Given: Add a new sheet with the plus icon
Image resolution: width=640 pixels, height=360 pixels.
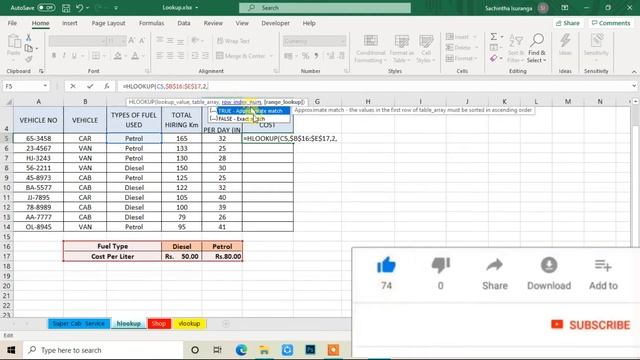Looking at the screenshot, I should pos(226,324).
